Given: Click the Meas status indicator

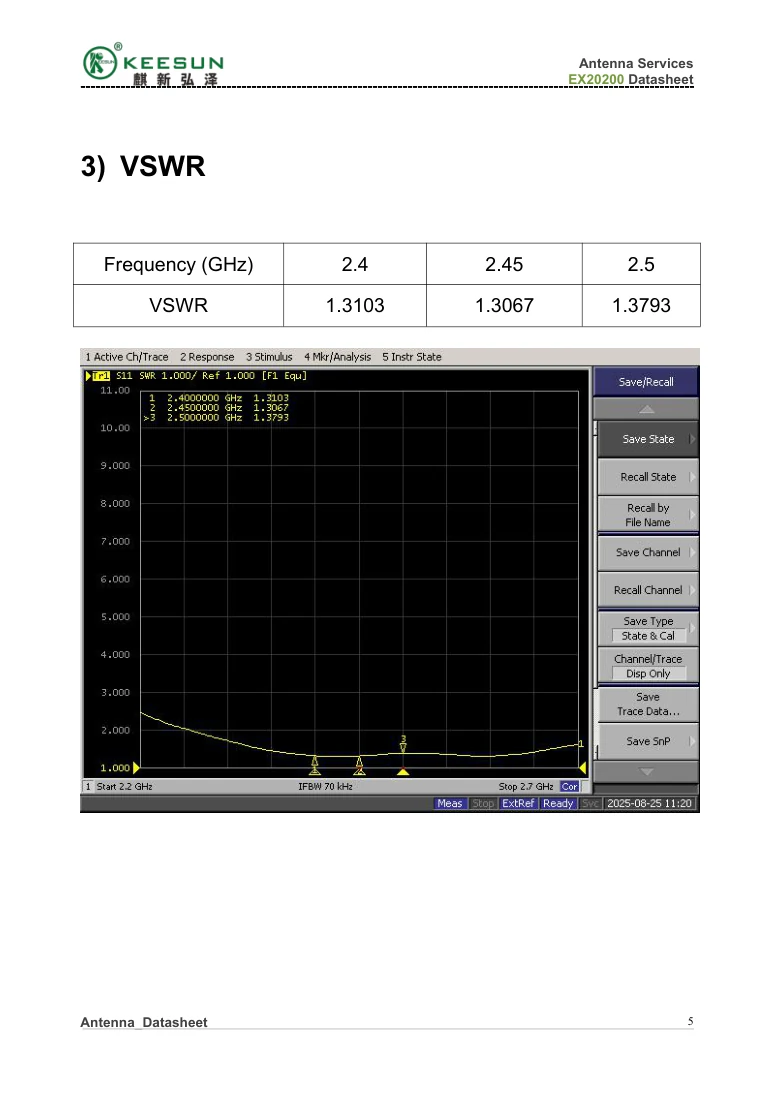Looking at the screenshot, I should pyautogui.click(x=449, y=803).
